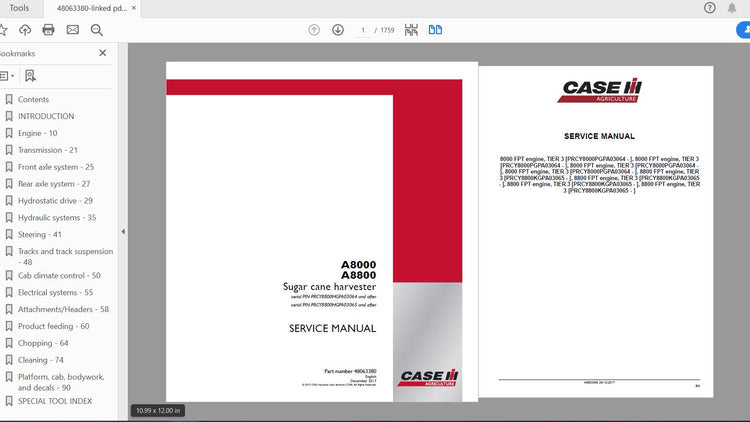The image size is (750, 422).
Task: Select Hydrostatic drive - 29 bookmark
Action: 55,201
